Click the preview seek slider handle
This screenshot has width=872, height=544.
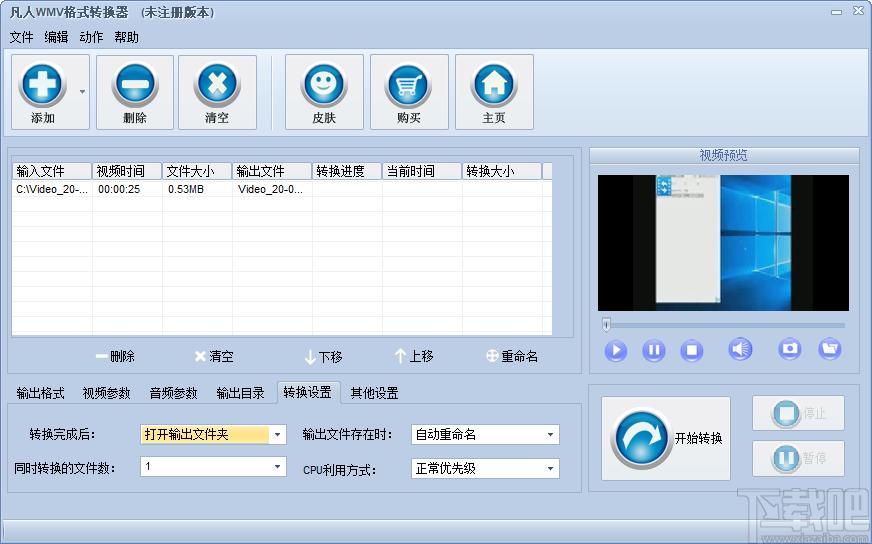[607, 324]
